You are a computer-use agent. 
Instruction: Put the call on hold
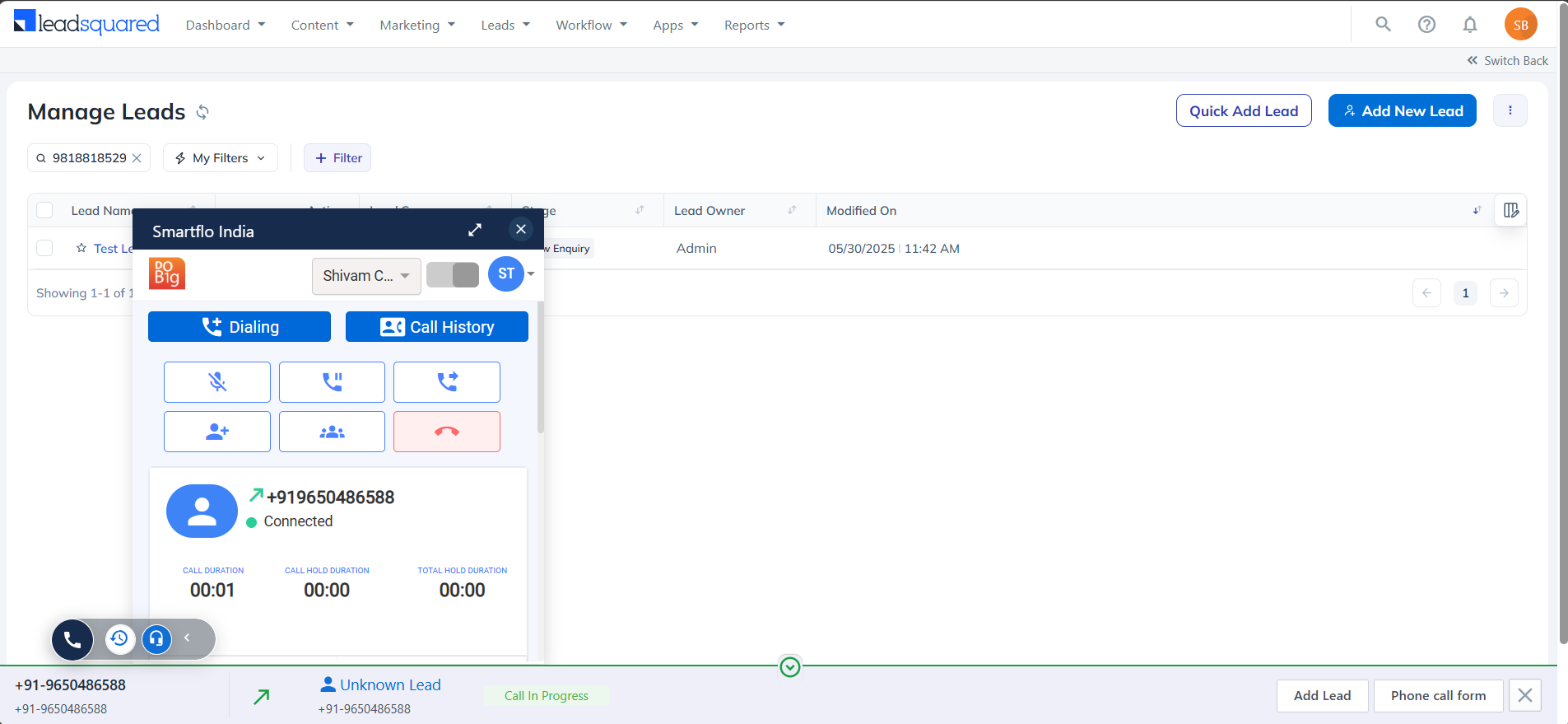[332, 382]
